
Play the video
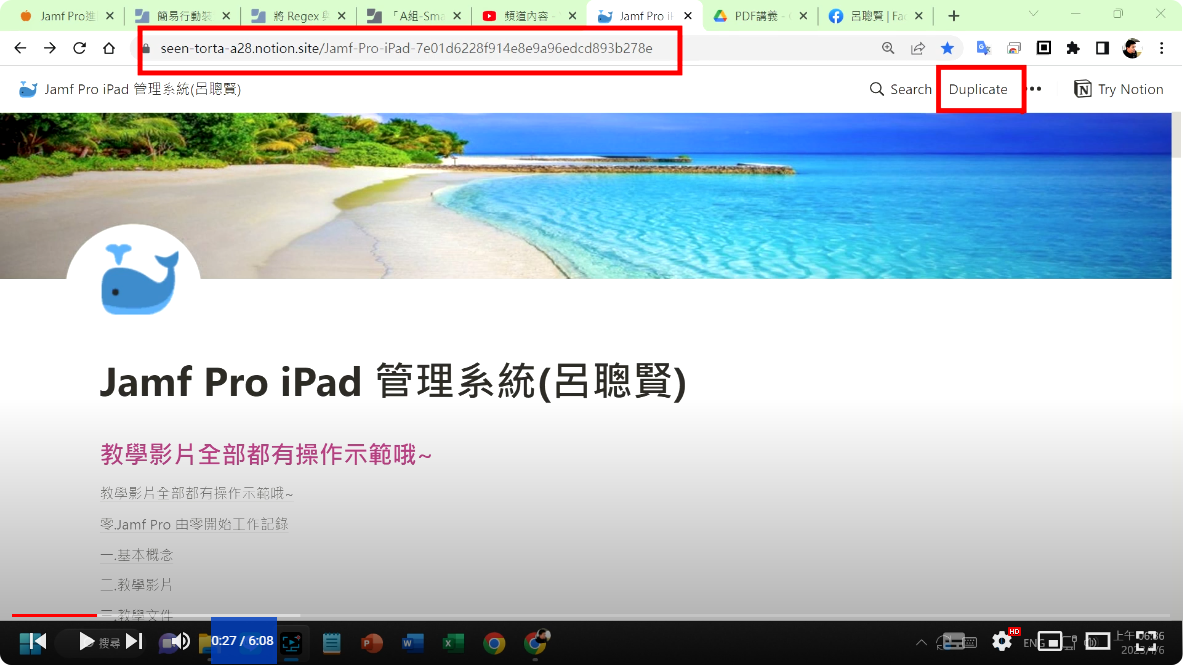(x=87, y=643)
